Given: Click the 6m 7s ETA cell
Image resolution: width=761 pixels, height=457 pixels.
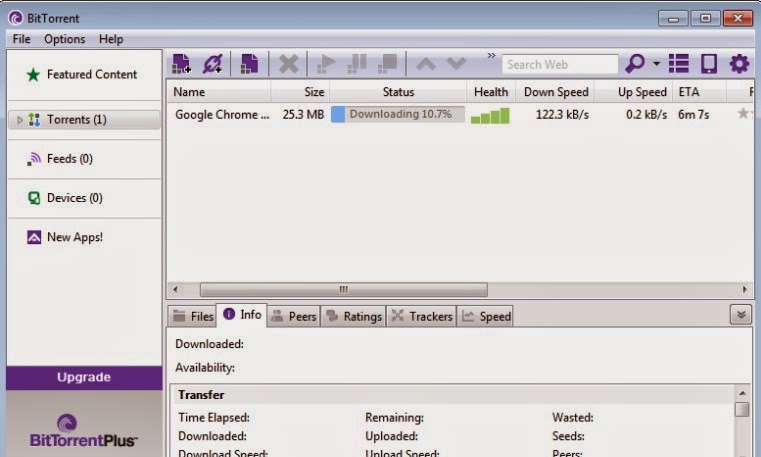Looking at the screenshot, I should tap(694, 115).
